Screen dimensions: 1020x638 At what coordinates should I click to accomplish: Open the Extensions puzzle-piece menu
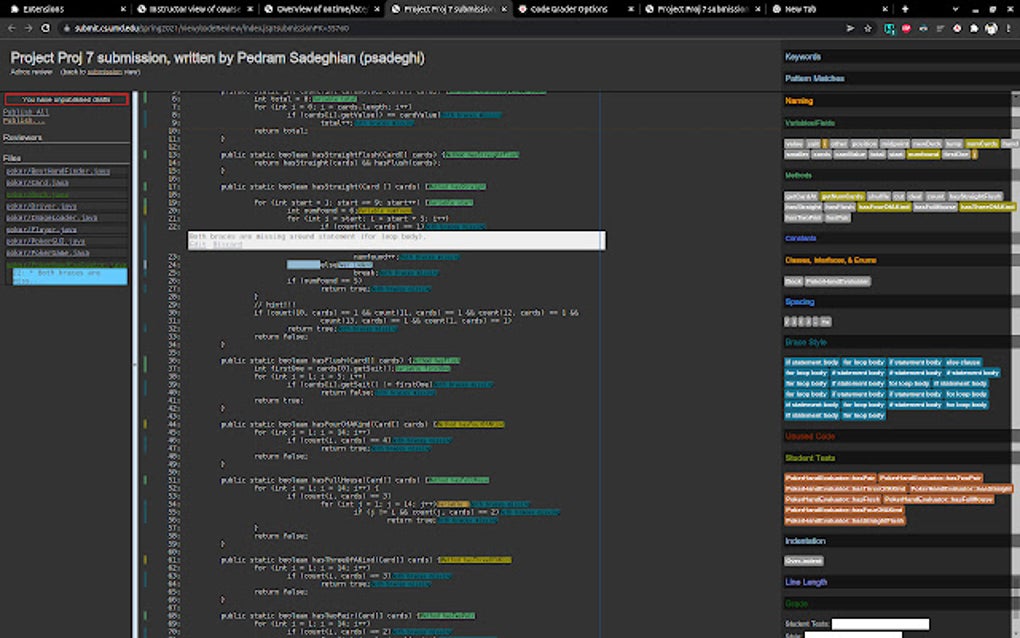tap(973, 29)
